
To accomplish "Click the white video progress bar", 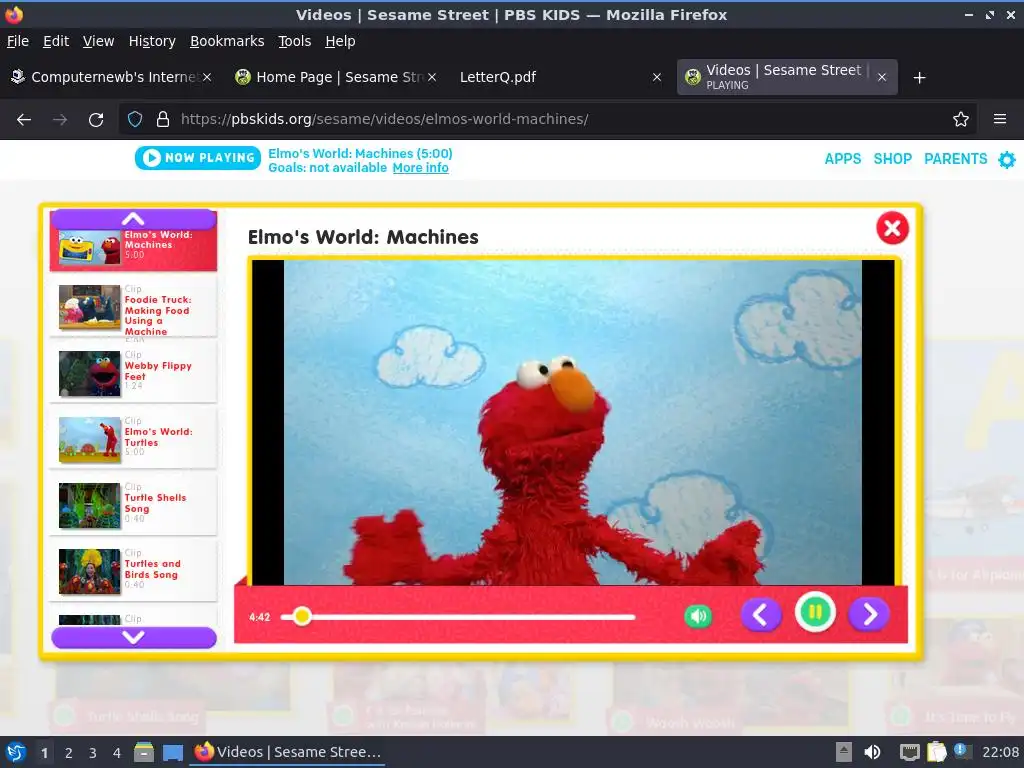I will tap(458, 616).
